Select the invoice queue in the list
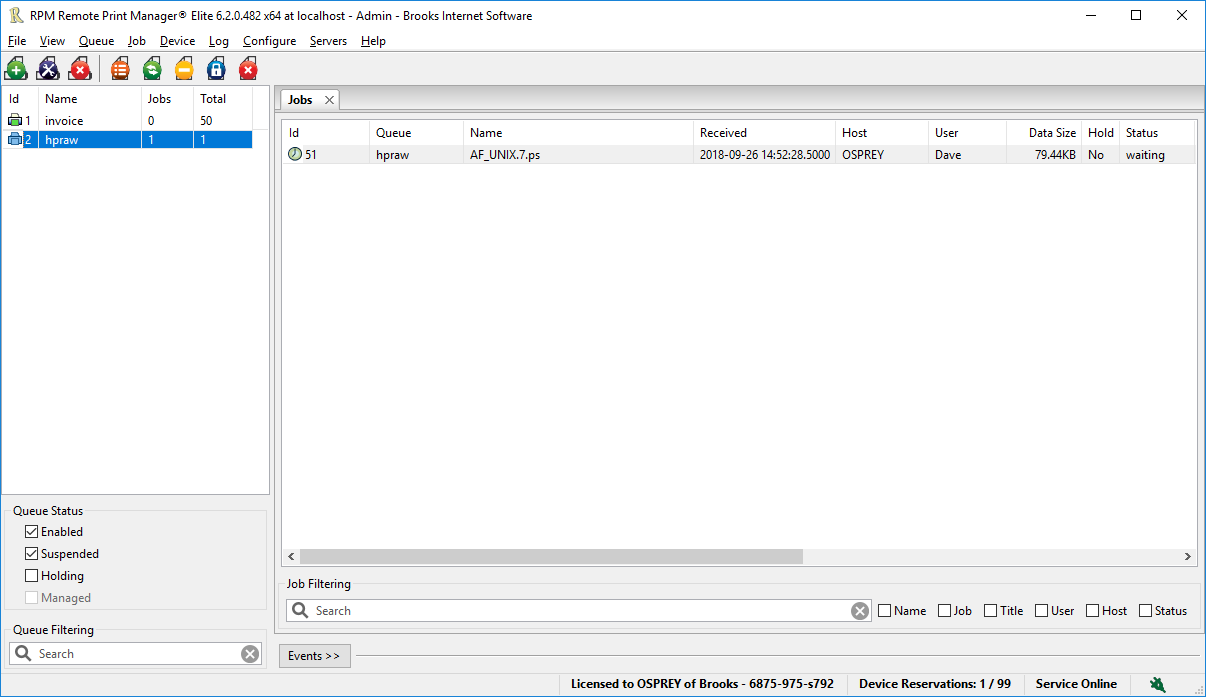This screenshot has height=697, width=1206. [64, 121]
